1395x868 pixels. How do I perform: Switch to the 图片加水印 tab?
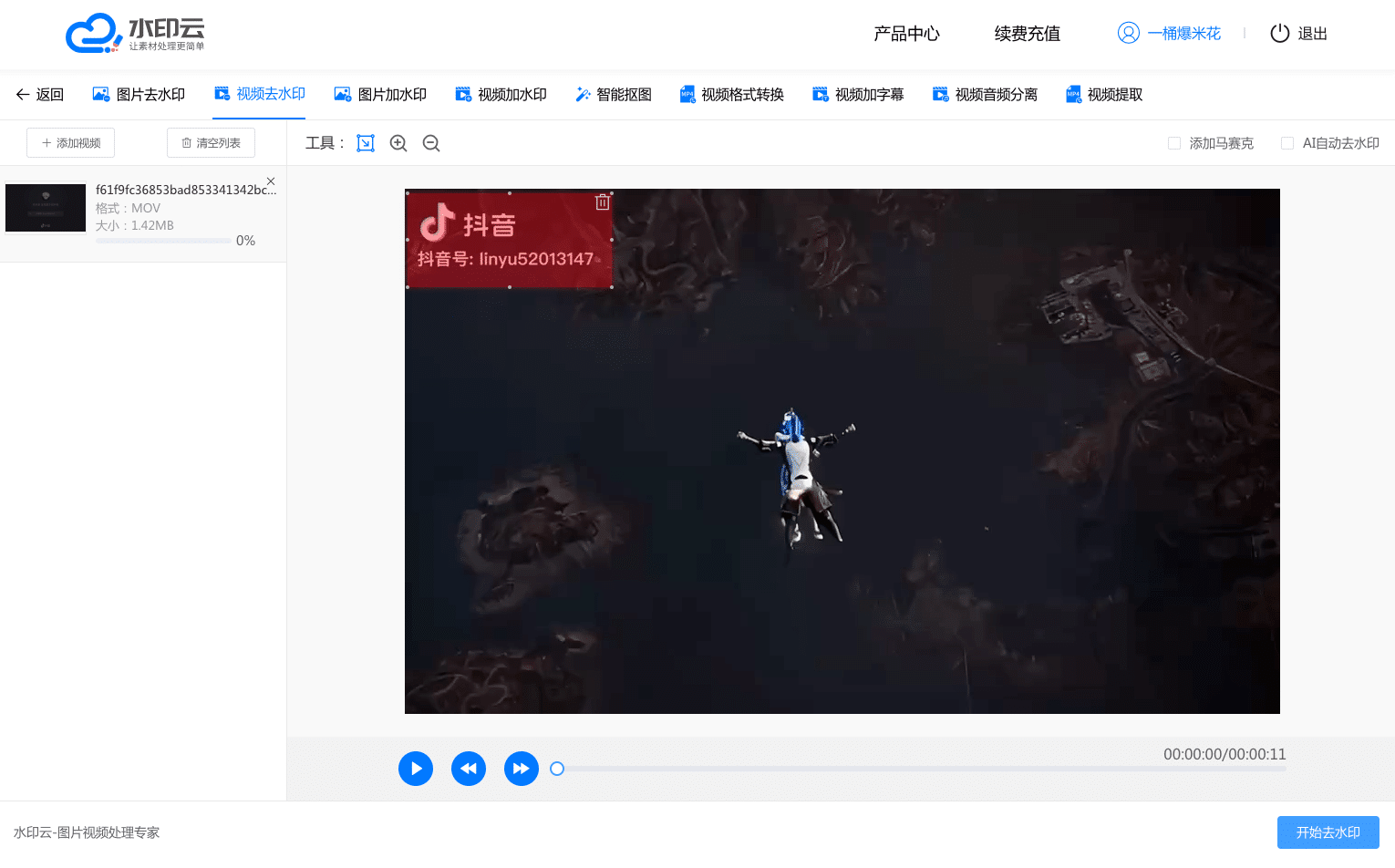[x=380, y=94]
